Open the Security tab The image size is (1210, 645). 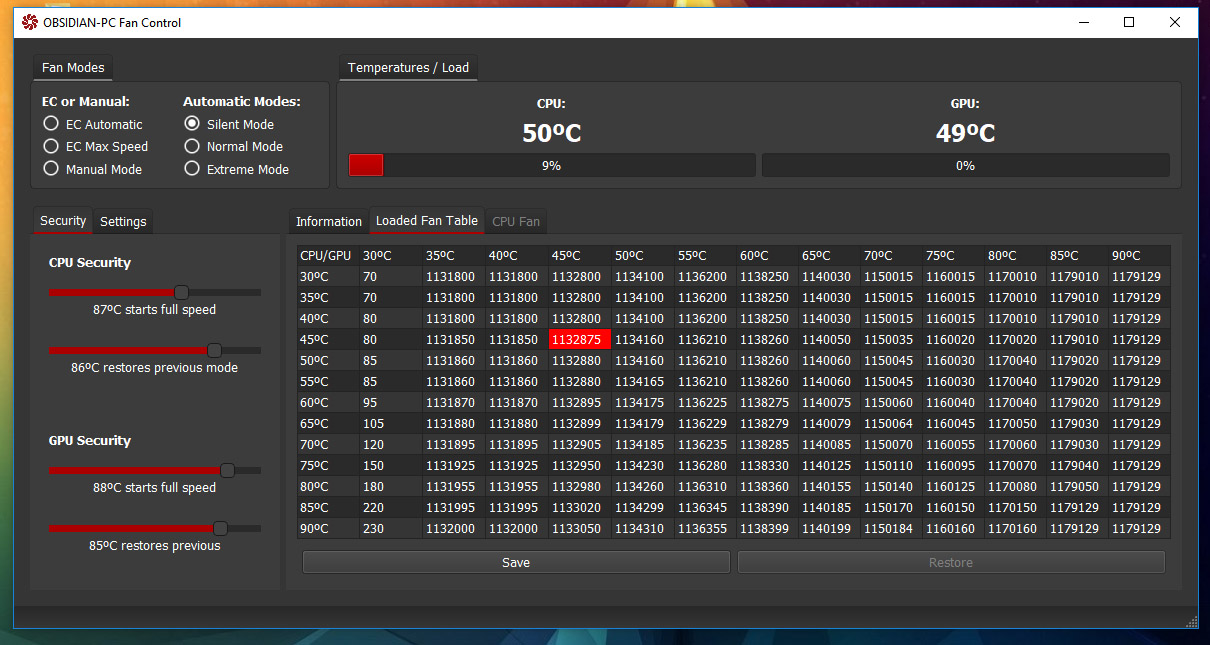coord(63,221)
